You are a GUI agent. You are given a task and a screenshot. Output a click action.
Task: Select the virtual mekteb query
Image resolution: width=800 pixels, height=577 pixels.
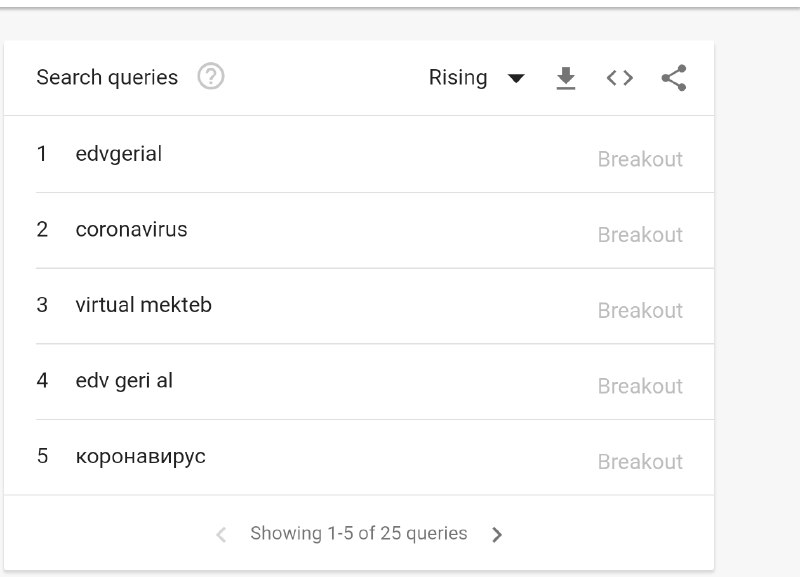tap(144, 305)
